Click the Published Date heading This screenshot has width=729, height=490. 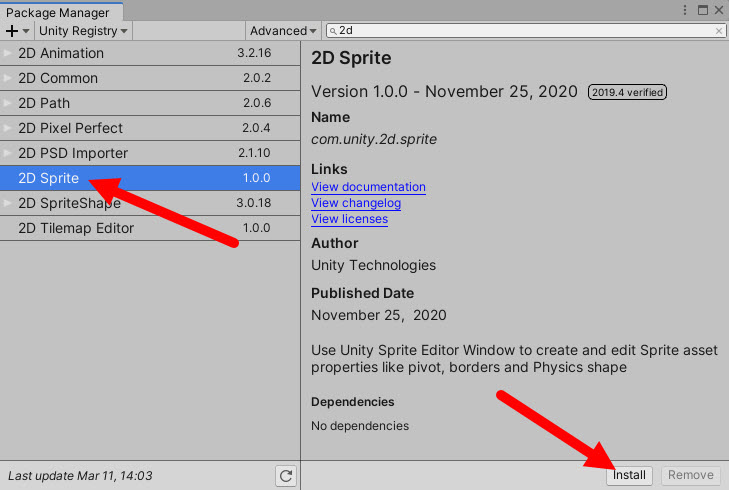tap(362, 293)
